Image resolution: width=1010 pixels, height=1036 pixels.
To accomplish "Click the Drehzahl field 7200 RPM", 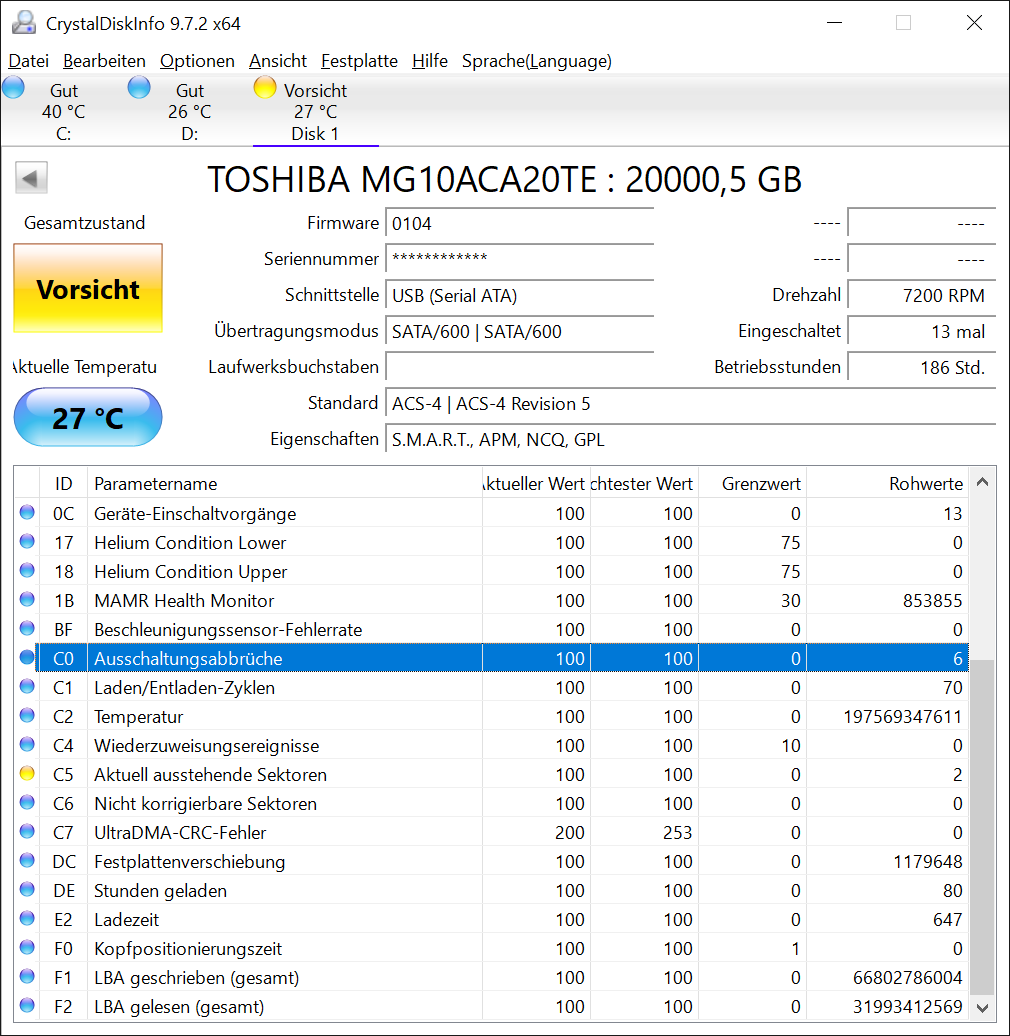I will coord(921,295).
